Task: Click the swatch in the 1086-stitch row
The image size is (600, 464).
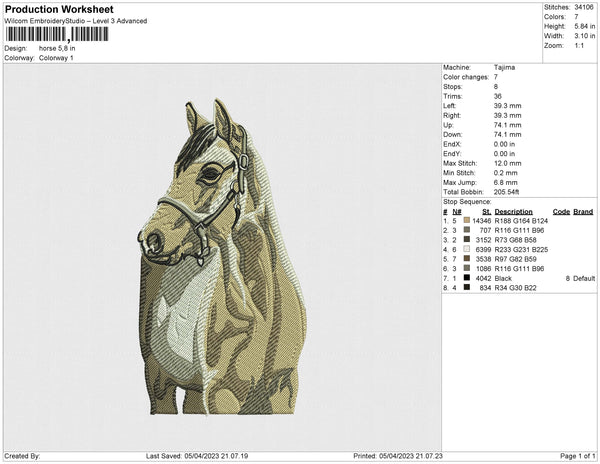Action: (466, 269)
